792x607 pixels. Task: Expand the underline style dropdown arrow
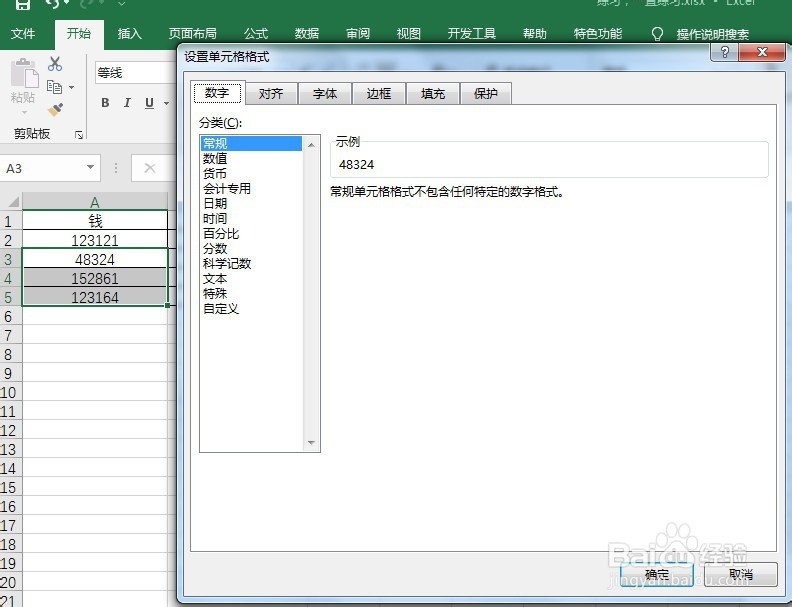166,103
